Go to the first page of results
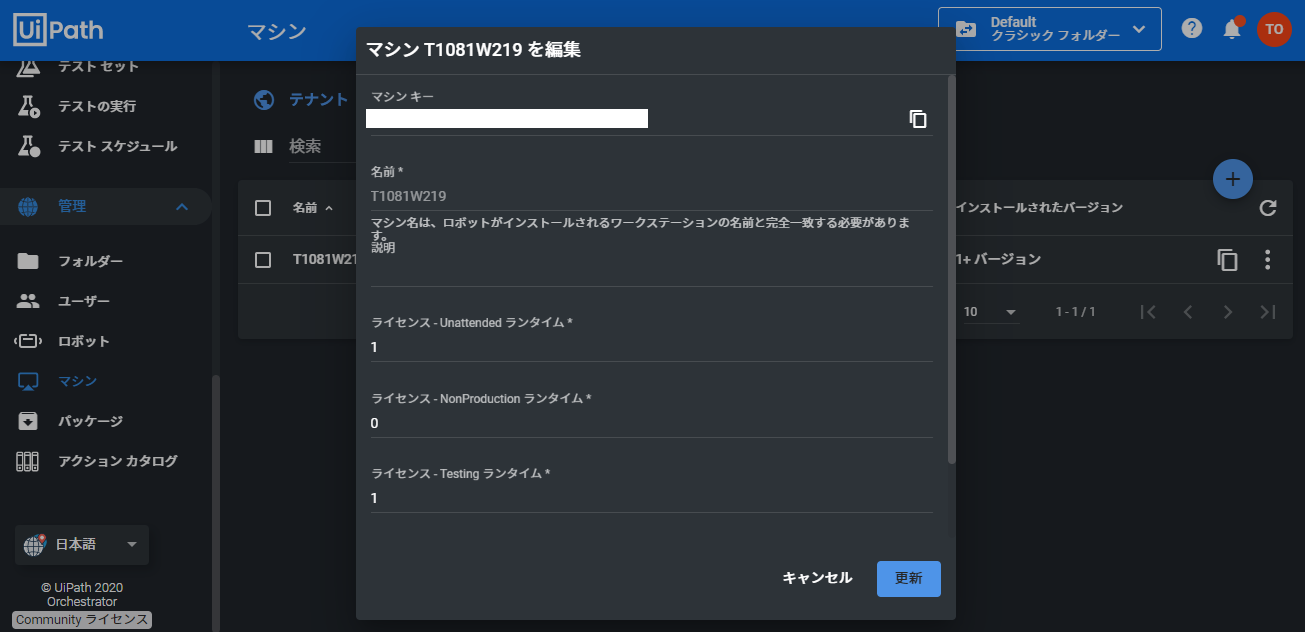Screen dimensions: 1305x632 pos(1148,312)
